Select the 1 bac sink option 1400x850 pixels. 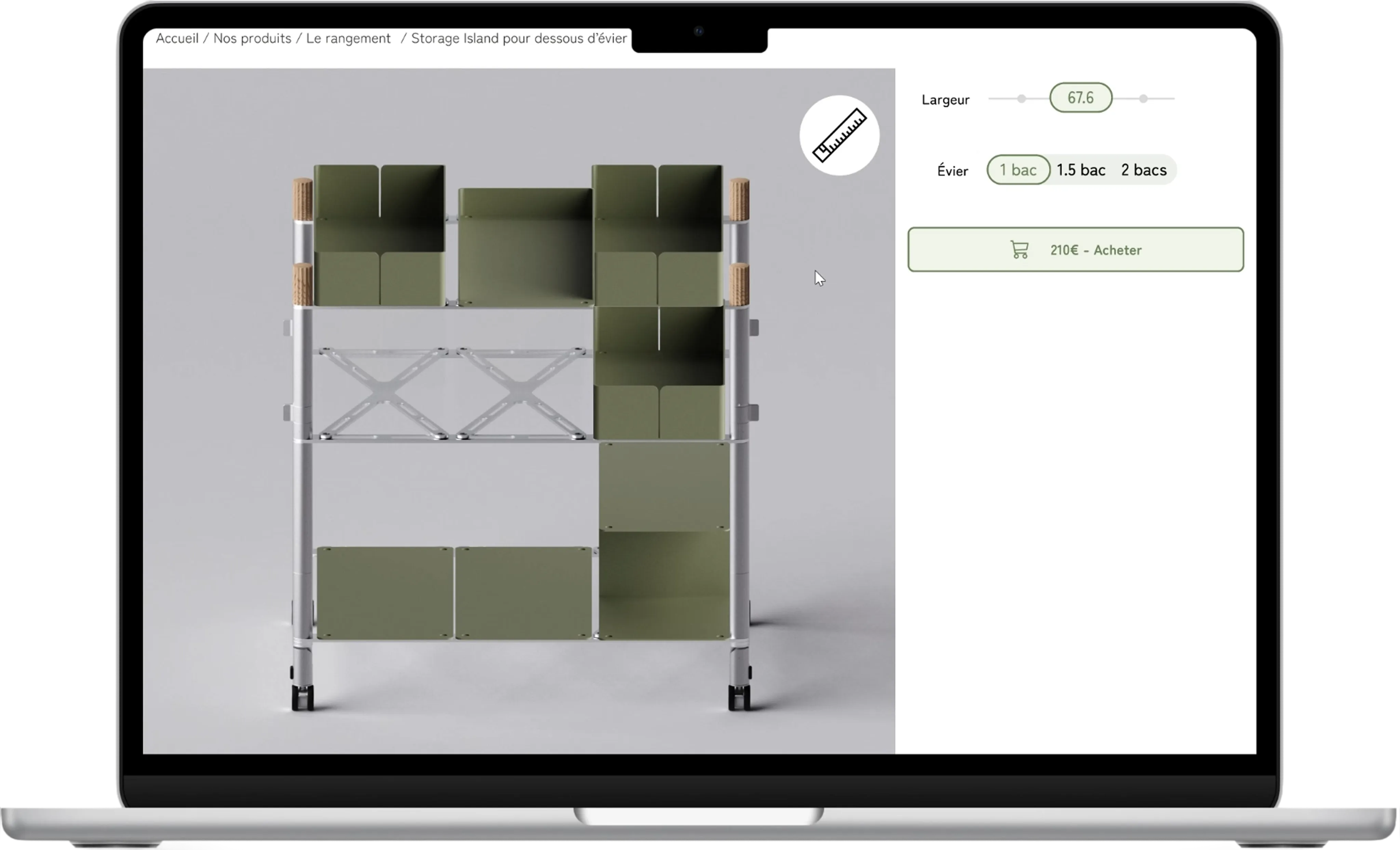coord(1018,170)
